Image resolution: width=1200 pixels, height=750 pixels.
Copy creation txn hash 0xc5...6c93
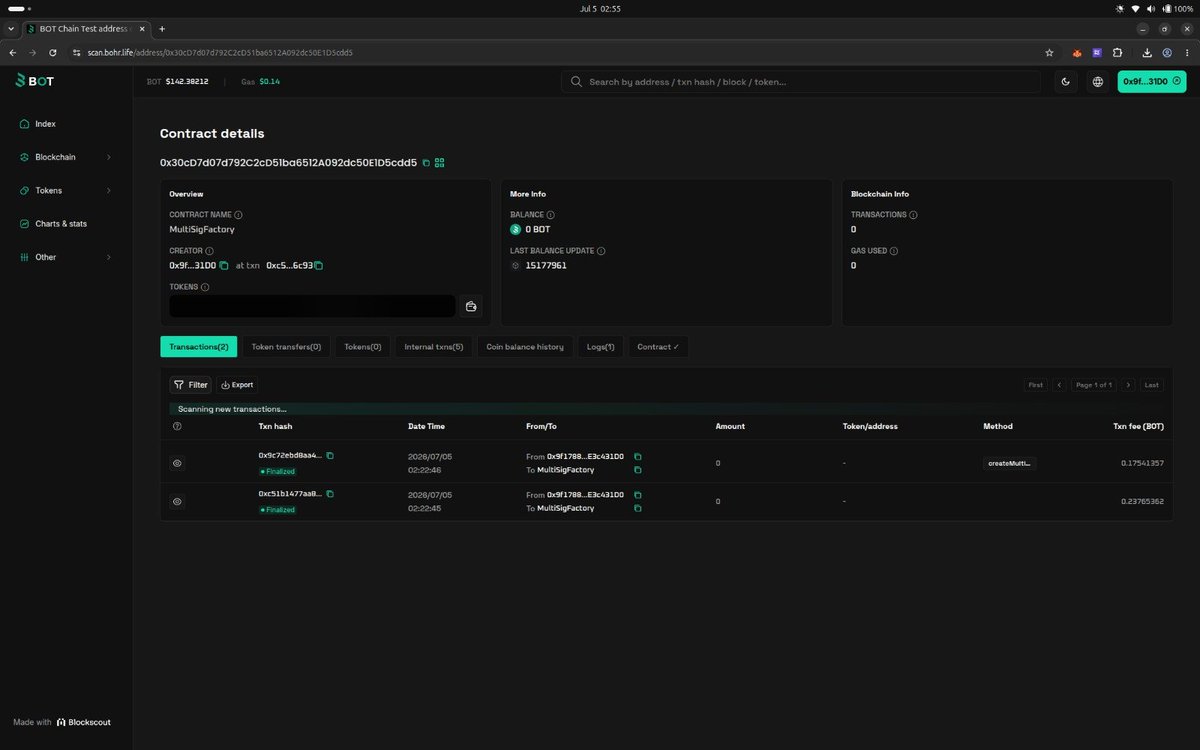pos(318,266)
